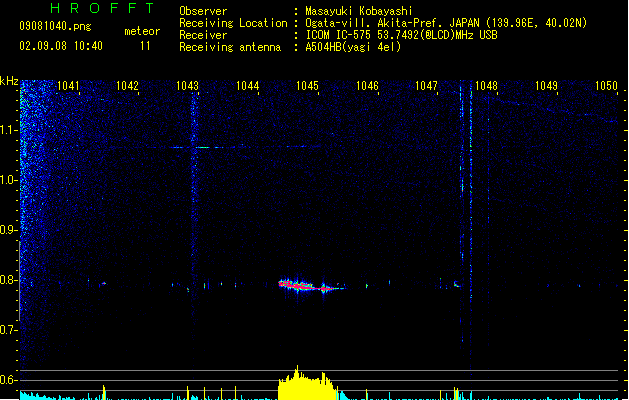Click the A504HB(yagi 4el) antenna text

[353, 47]
